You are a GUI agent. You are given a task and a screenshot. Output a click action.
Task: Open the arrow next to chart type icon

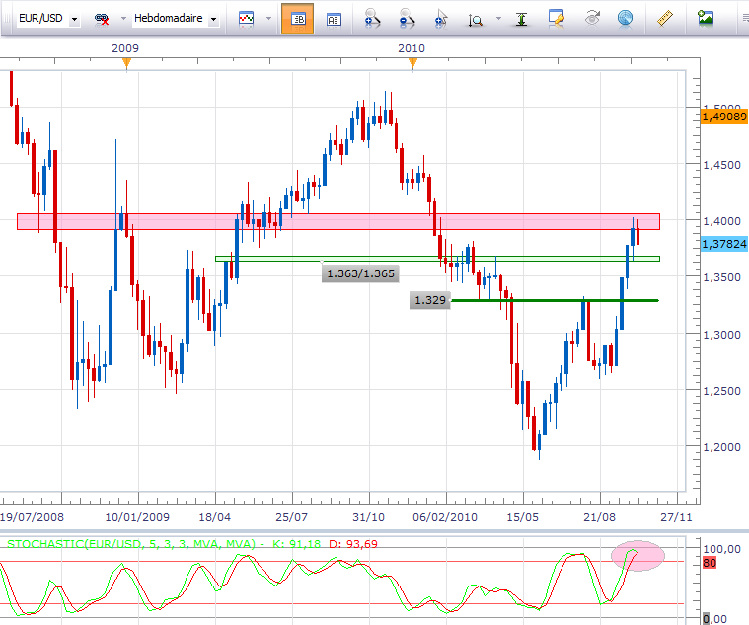[x=267, y=19]
